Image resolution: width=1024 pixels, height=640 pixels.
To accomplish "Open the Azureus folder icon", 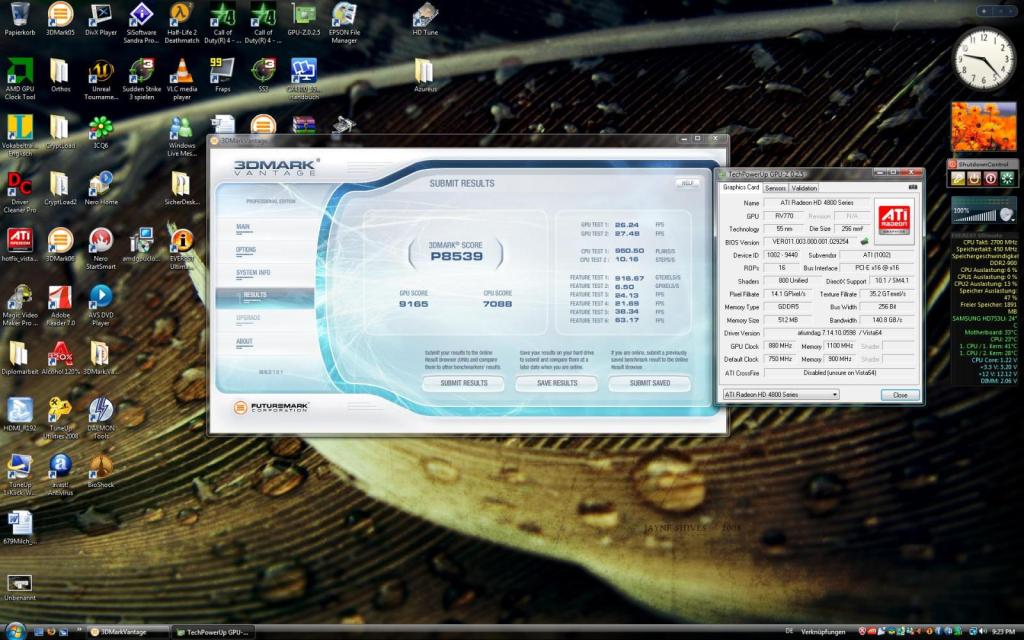I will pos(425,75).
